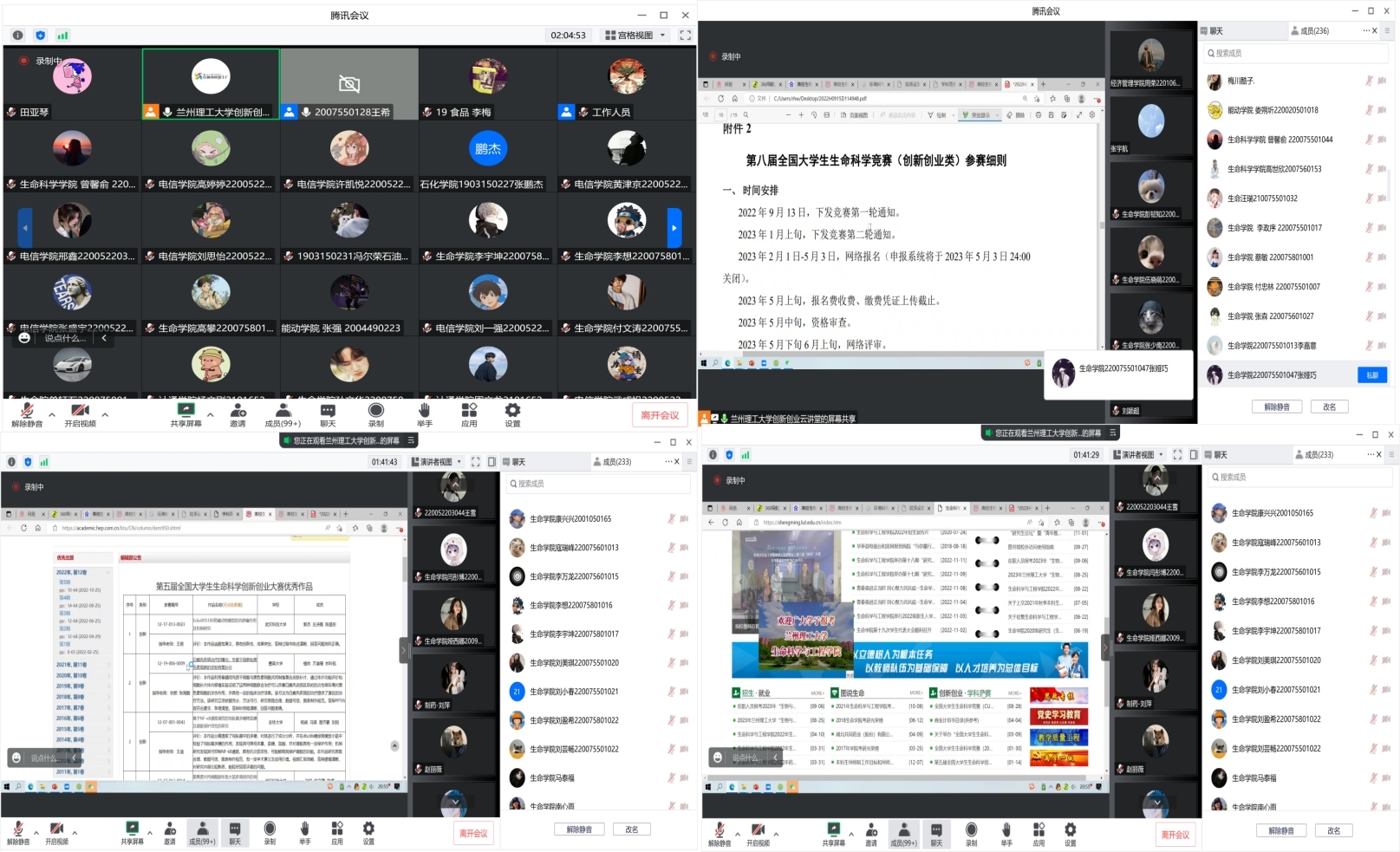
Task: Open 演讲者视图 dropdown in 01:41:43 meeting window
Action: 436,462
